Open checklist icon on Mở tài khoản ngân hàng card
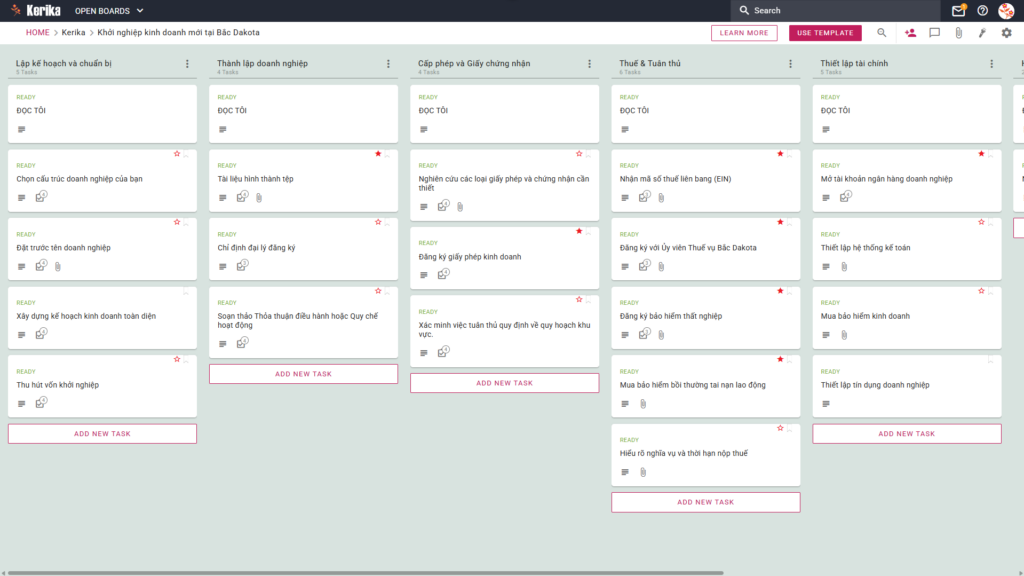Viewport: 1024px width, 576px height. point(846,197)
